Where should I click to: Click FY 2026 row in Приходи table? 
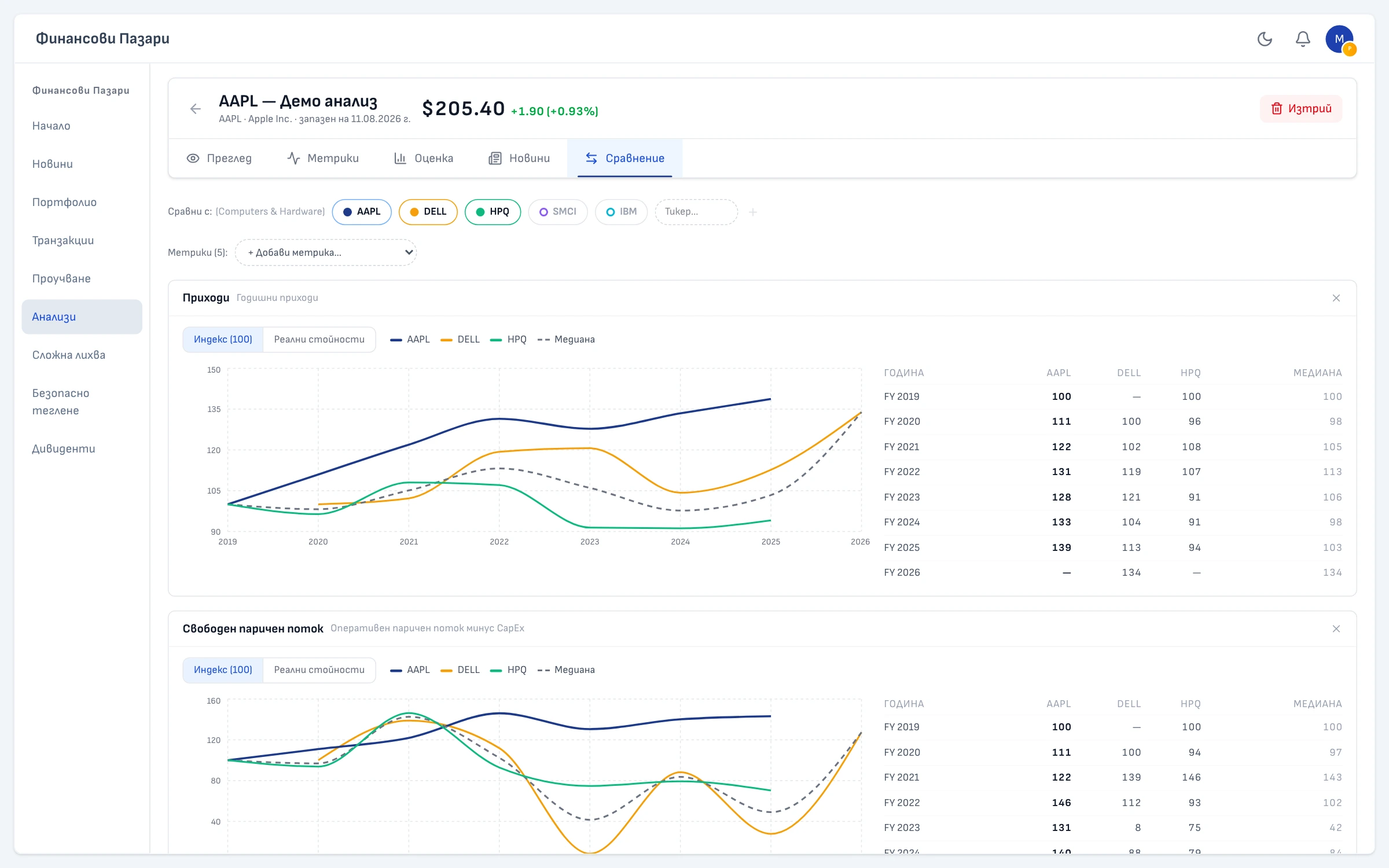pos(1113,573)
